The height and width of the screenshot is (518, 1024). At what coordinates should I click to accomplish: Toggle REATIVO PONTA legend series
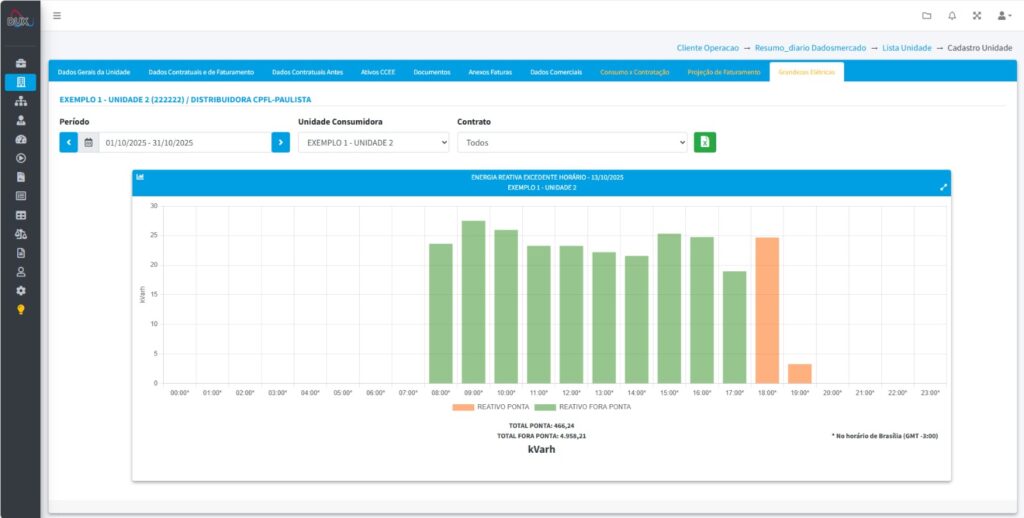point(489,407)
